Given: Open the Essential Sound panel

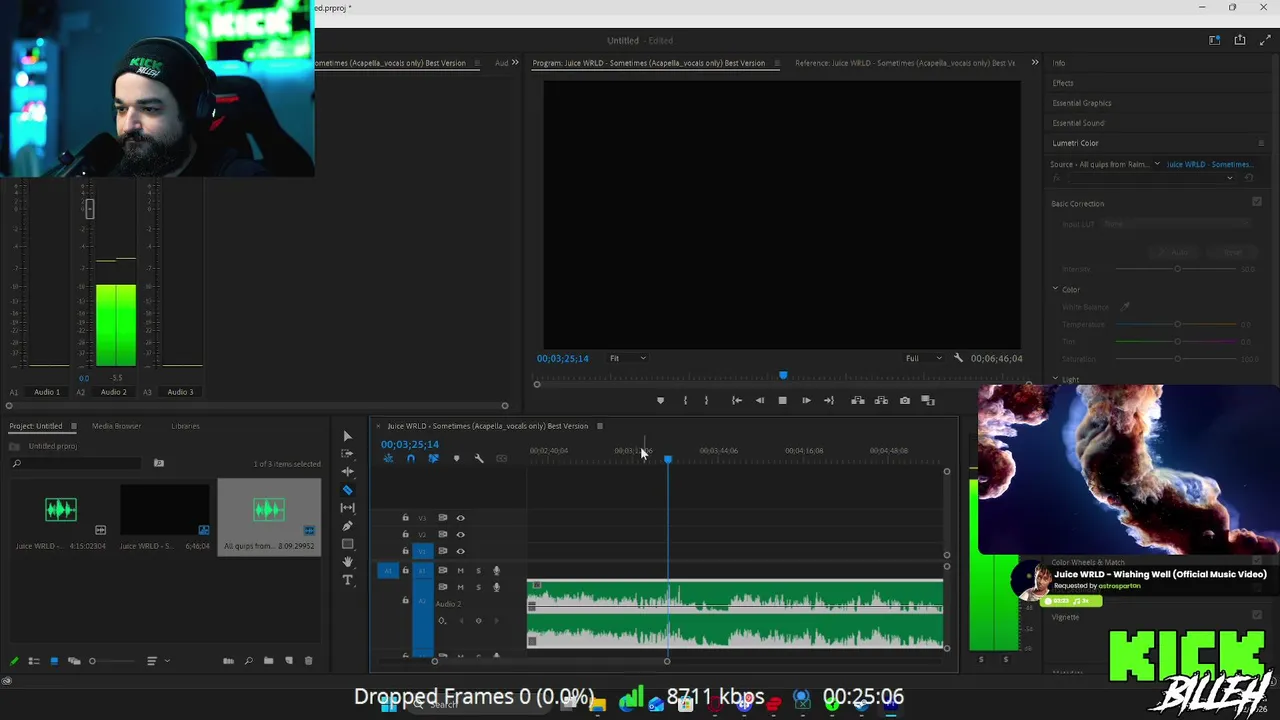Looking at the screenshot, I should [1078, 123].
